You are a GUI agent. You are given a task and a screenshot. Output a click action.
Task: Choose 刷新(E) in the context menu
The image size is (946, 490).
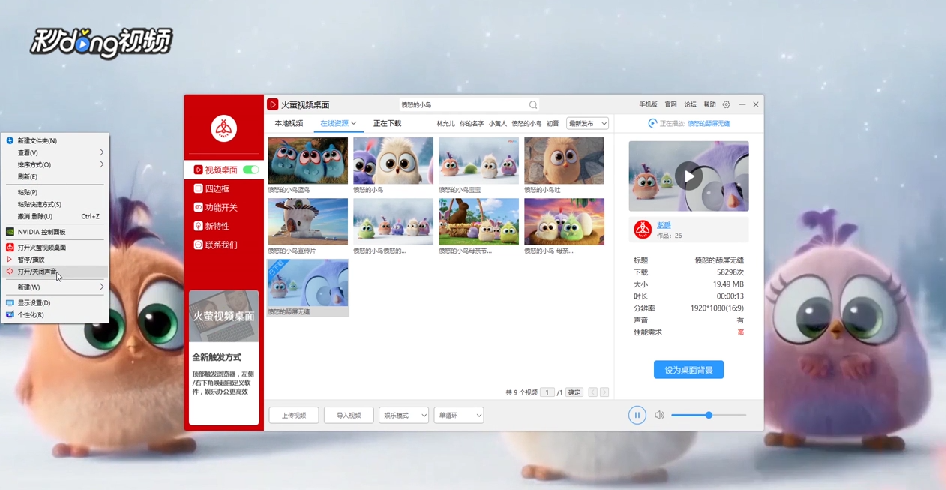[x=55, y=176]
